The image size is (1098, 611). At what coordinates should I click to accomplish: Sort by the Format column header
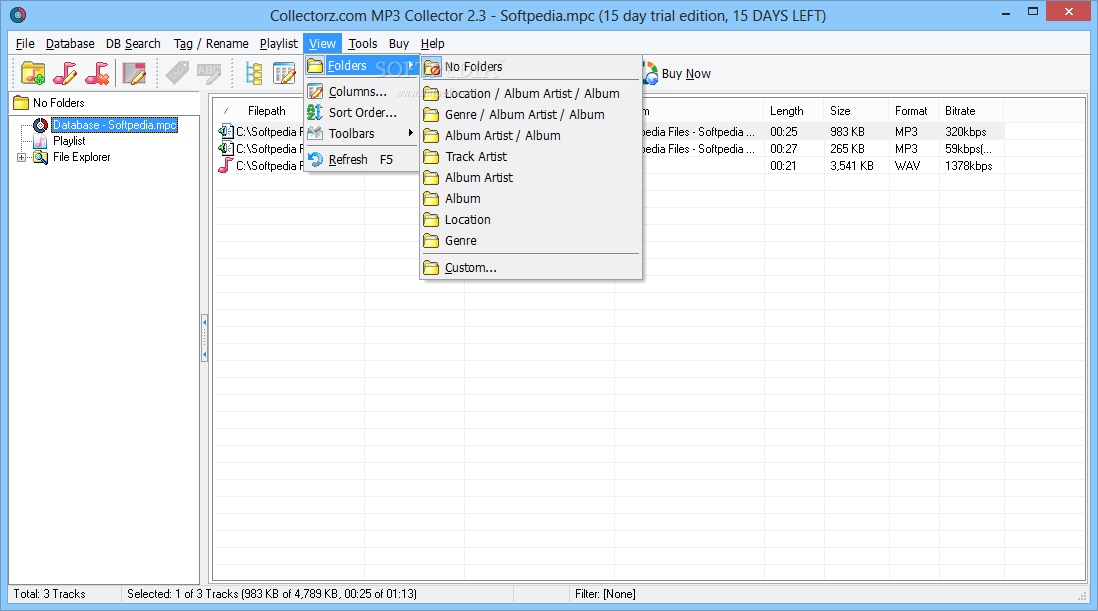coord(914,111)
